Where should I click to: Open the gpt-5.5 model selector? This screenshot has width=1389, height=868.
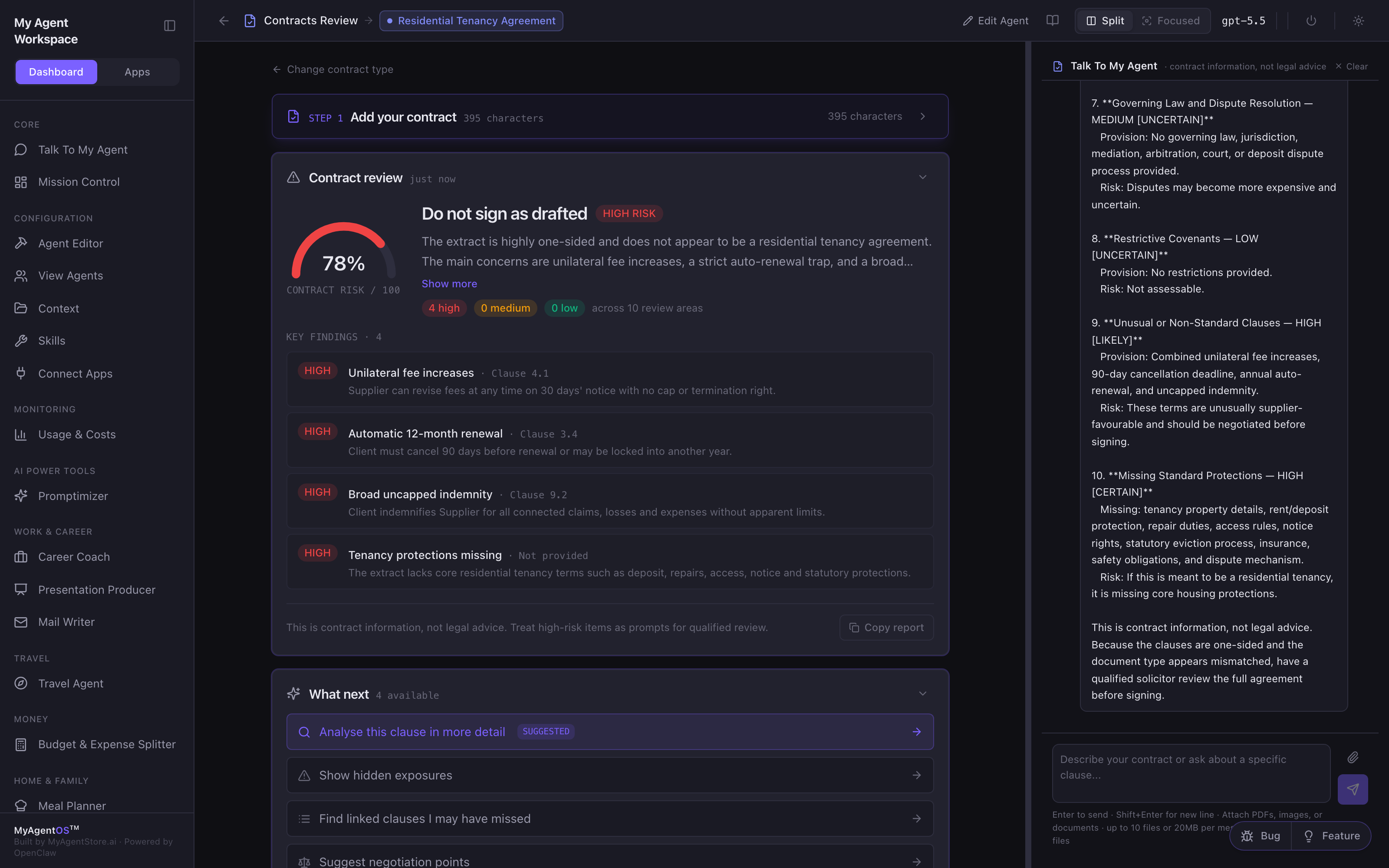1243,21
